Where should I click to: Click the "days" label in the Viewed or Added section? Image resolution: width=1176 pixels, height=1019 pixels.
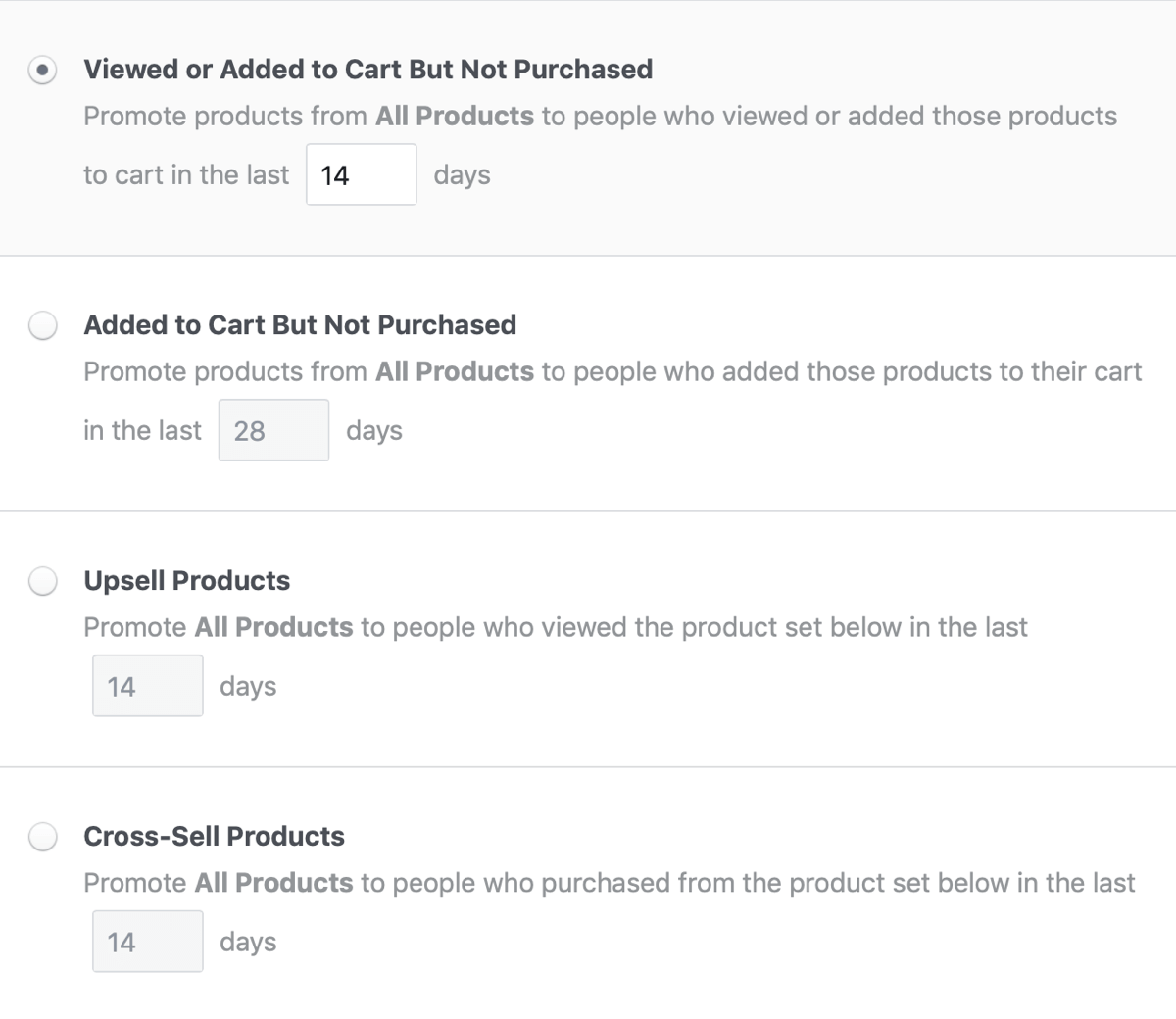[x=462, y=175]
